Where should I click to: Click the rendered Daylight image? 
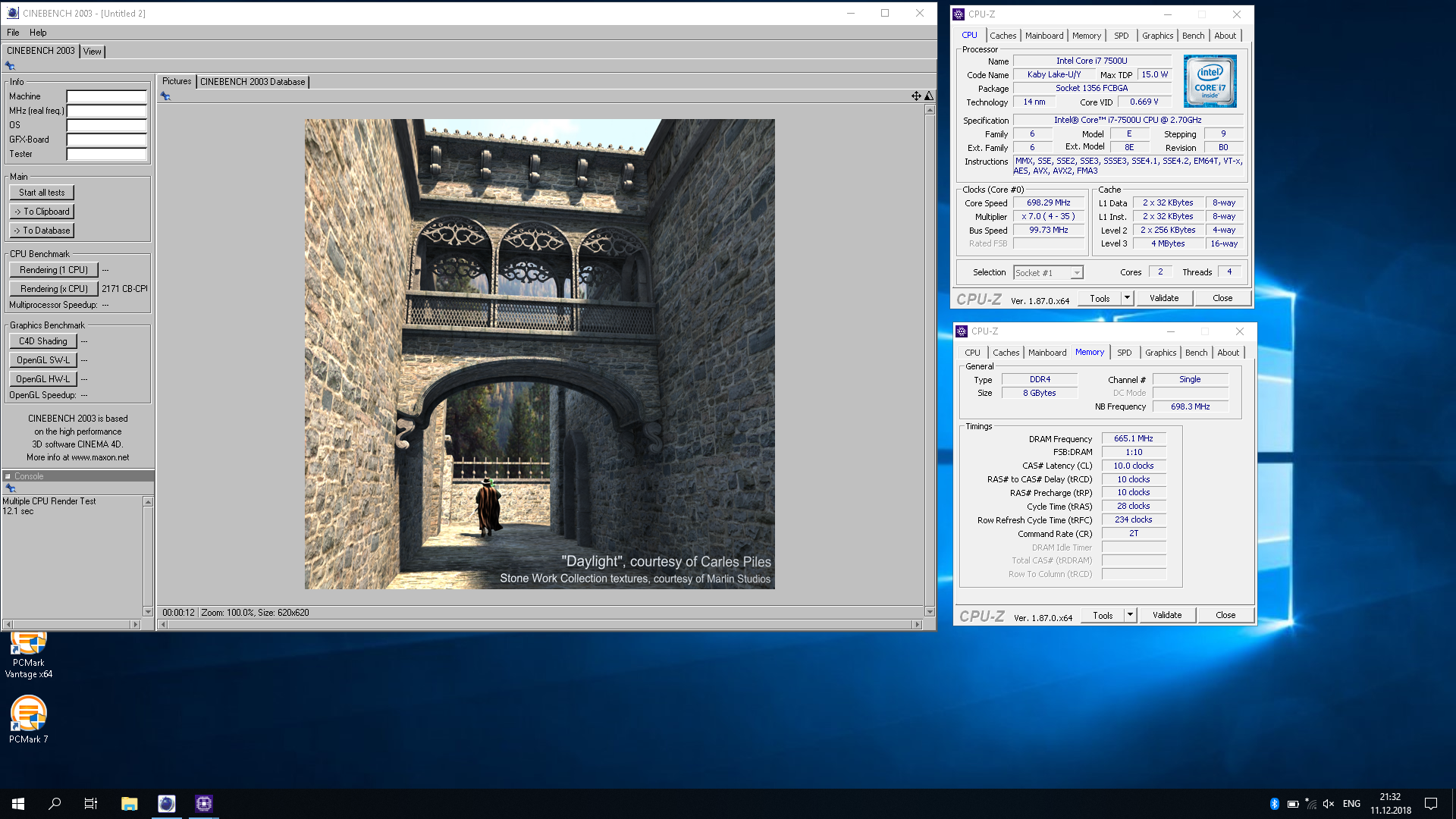[x=539, y=354]
